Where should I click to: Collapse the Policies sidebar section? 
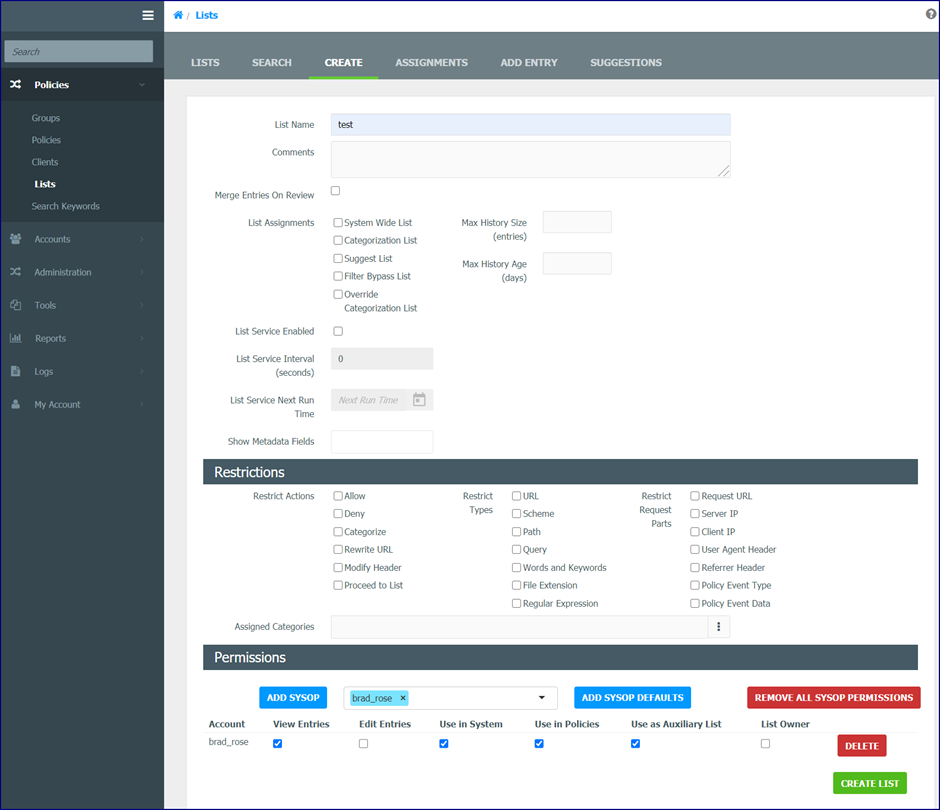tap(142, 85)
